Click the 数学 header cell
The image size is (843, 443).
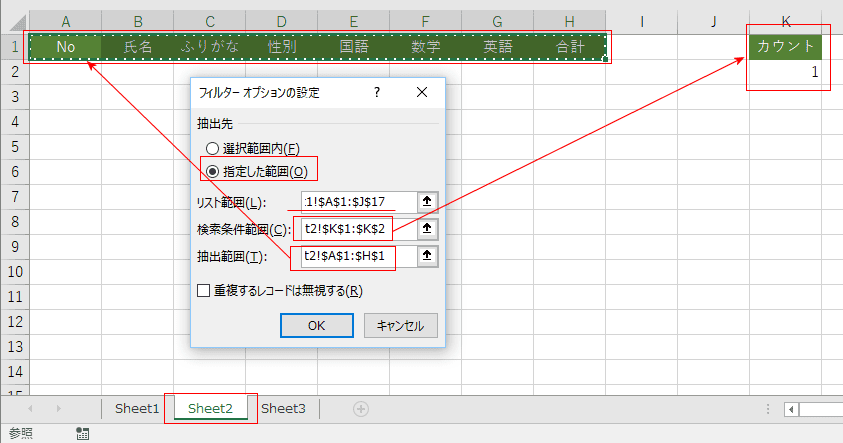426,47
